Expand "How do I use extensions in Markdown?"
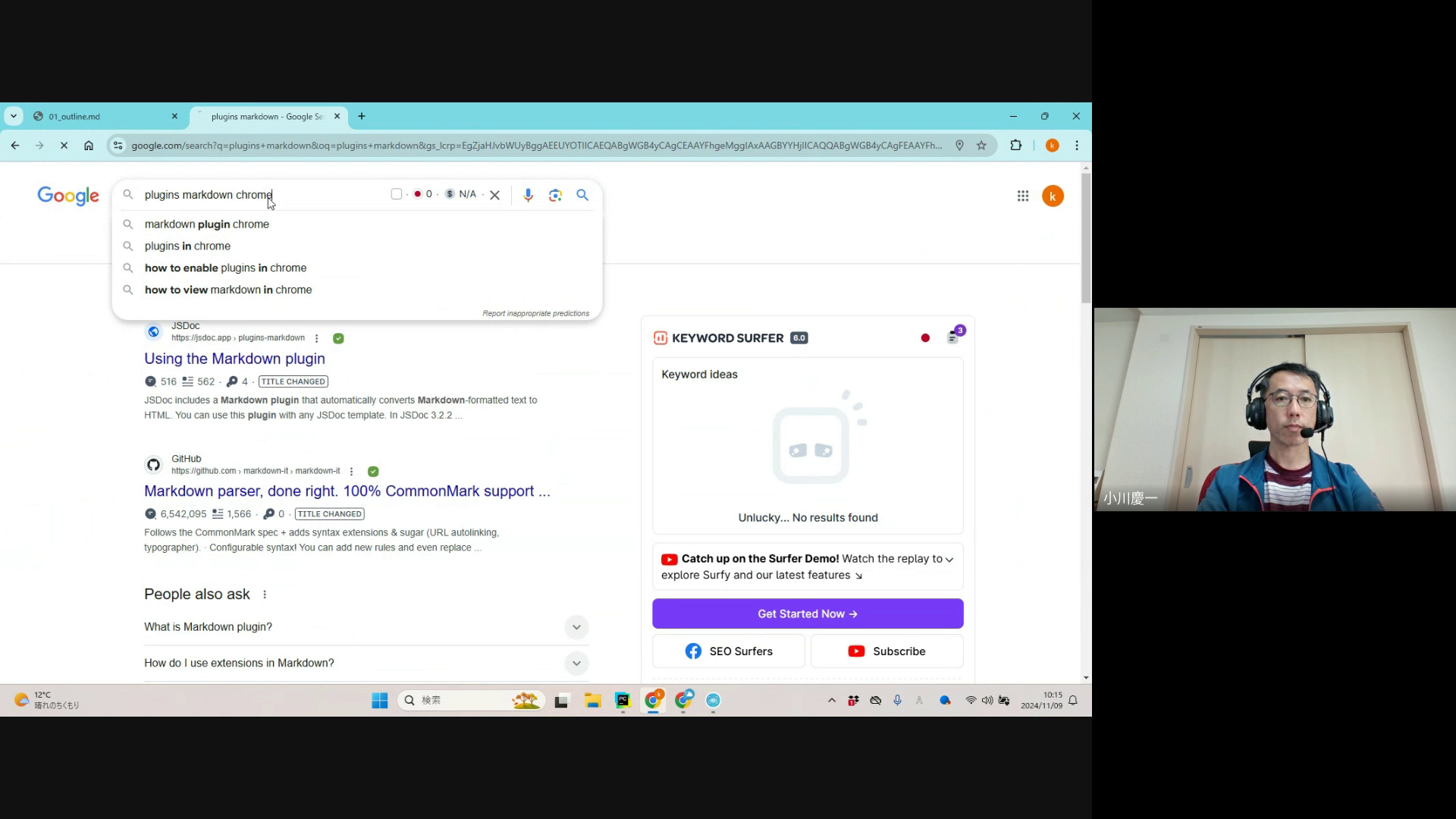This screenshot has width=1456, height=819. [576, 664]
